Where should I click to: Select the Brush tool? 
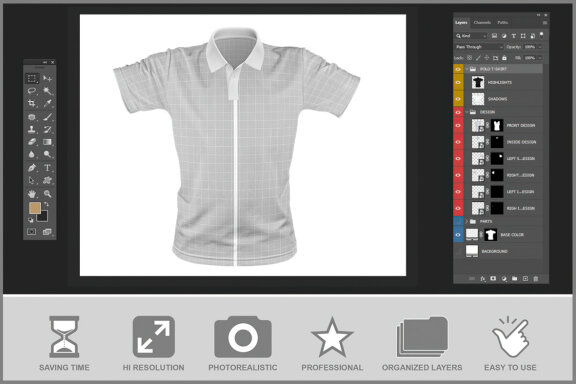point(47,117)
